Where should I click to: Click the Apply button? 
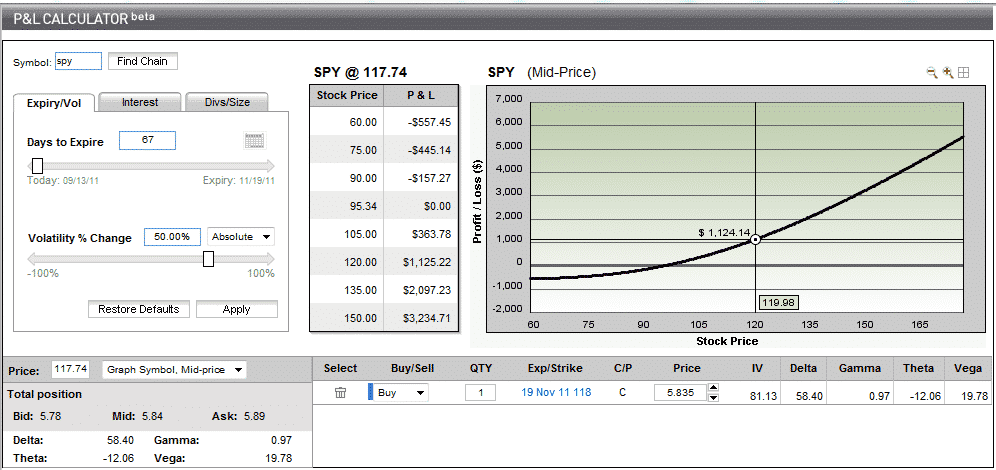pyautogui.click(x=236, y=309)
